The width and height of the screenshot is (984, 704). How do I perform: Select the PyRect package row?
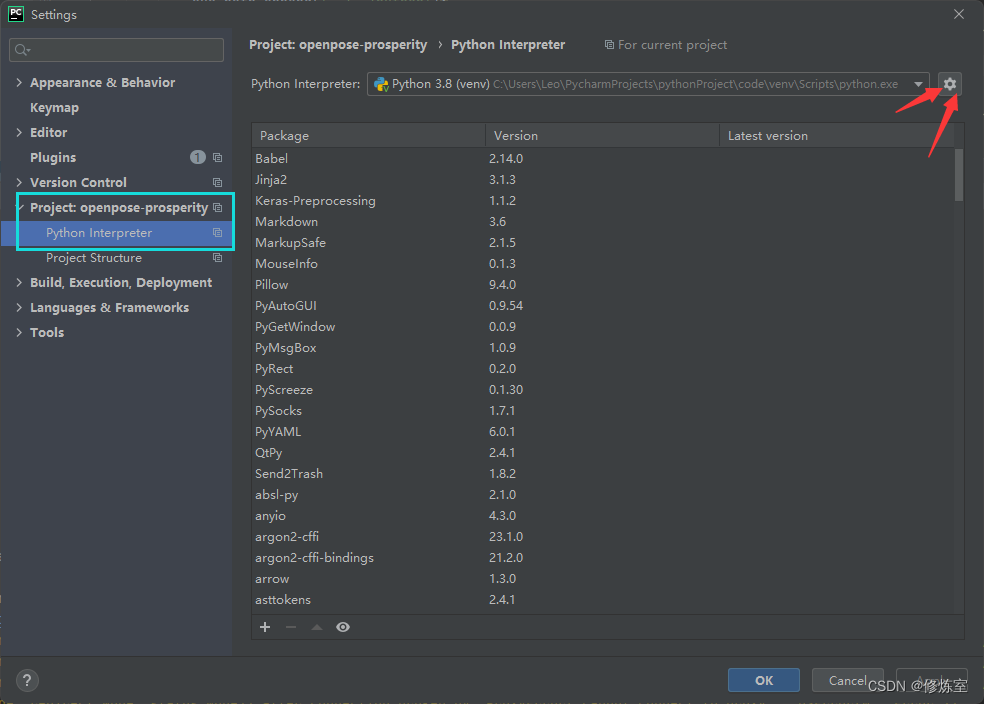[603, 369]
